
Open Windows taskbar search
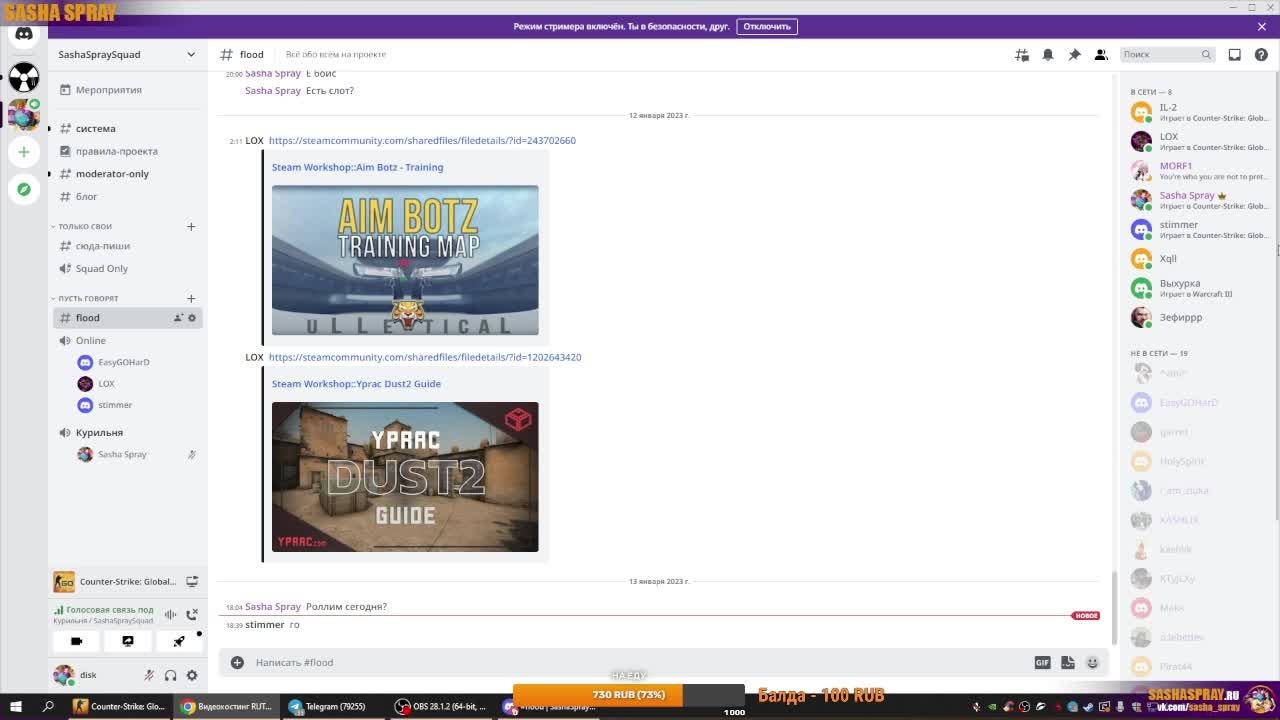[x=48, y=707]
